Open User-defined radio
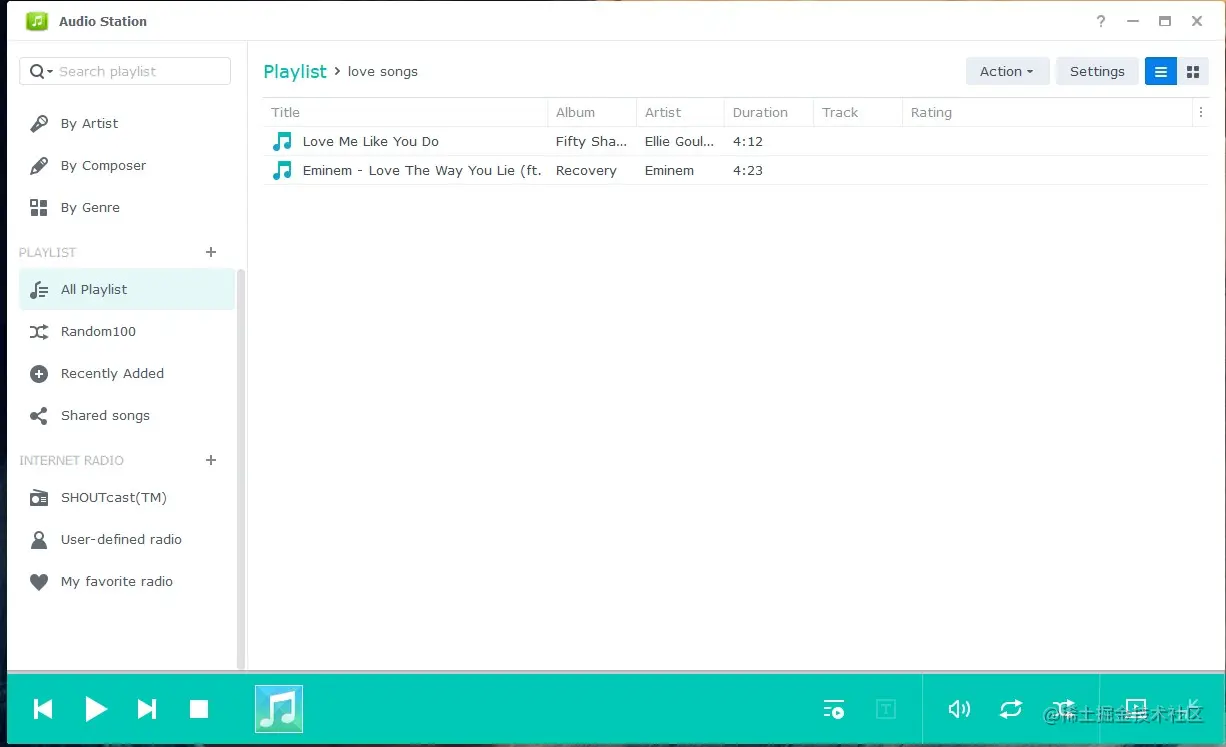Viewport: 1226px width, 747px height. (x=127, y=539)
